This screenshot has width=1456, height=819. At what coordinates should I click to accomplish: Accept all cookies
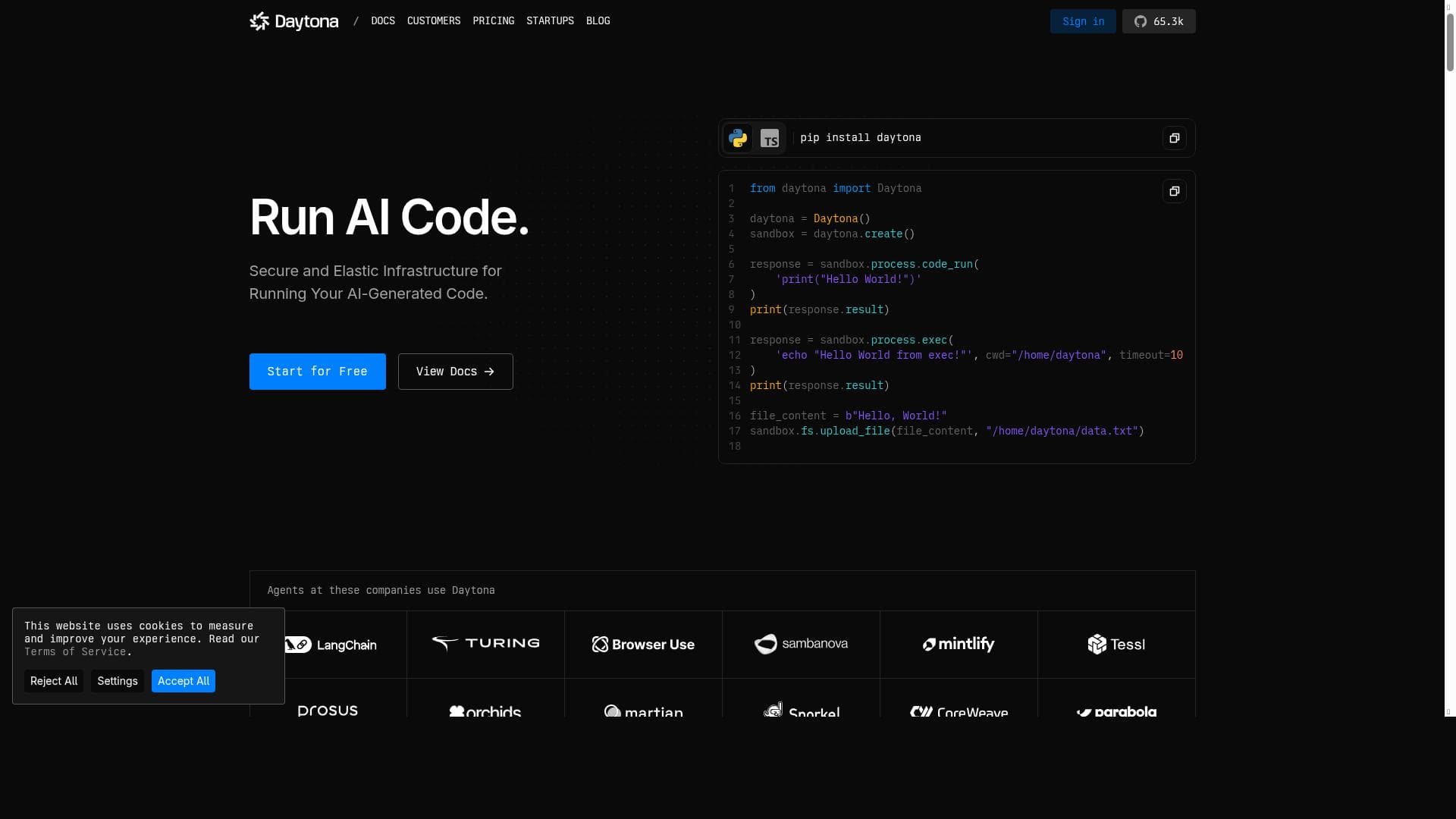click(x=183, y=681)
